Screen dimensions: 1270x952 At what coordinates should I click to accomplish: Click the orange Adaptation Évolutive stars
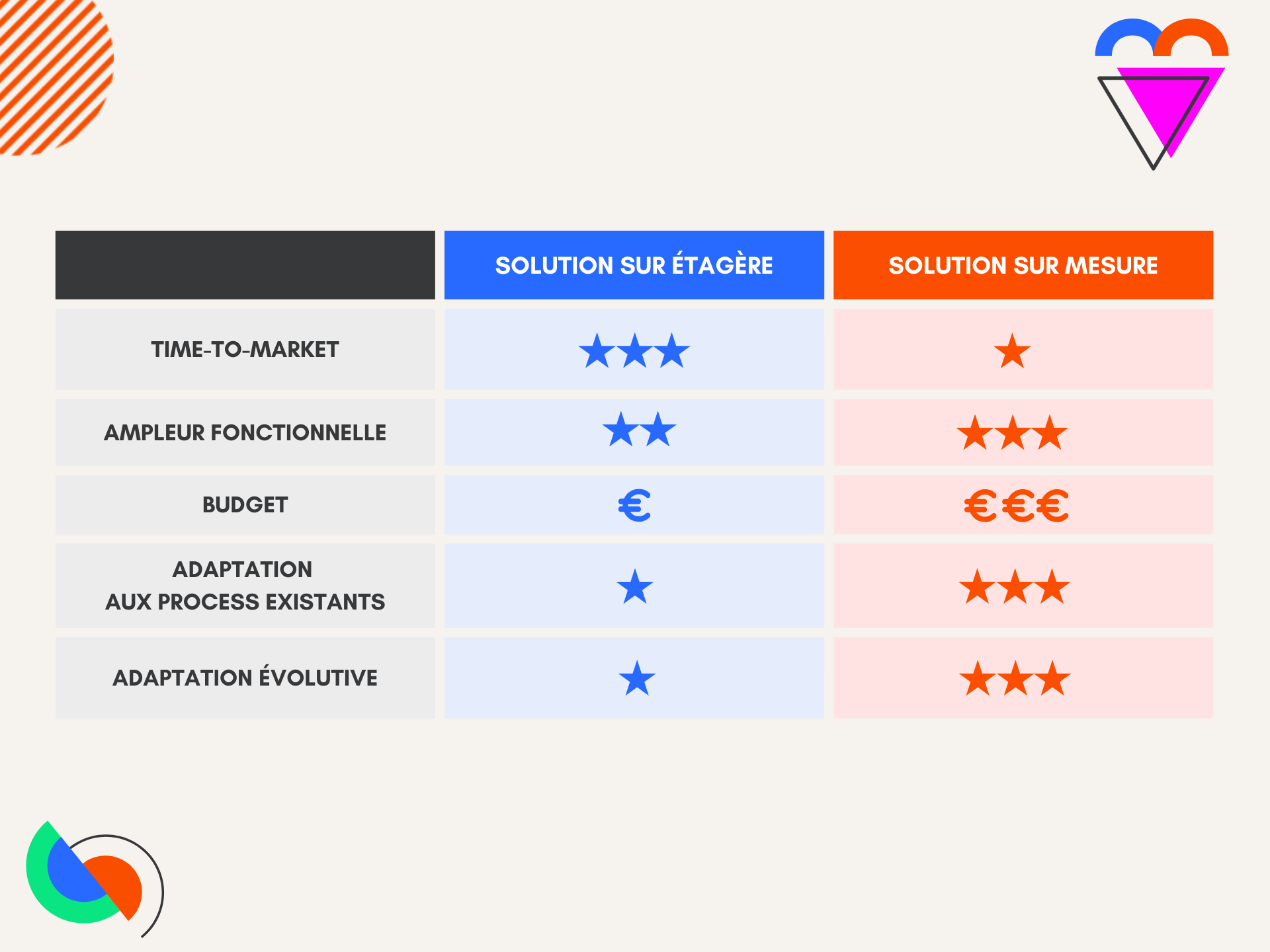[1015, 679]
